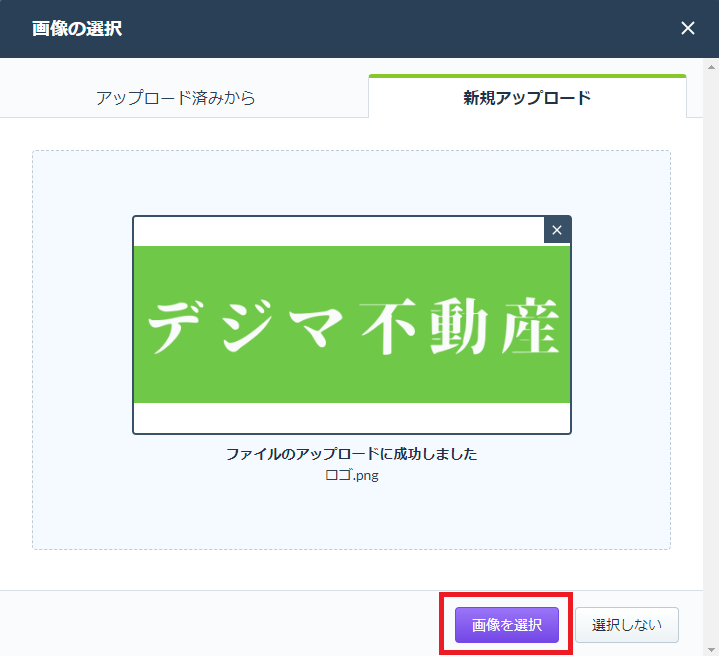
Task: Remove the uploaded logo image via its X
Action: 557,230
